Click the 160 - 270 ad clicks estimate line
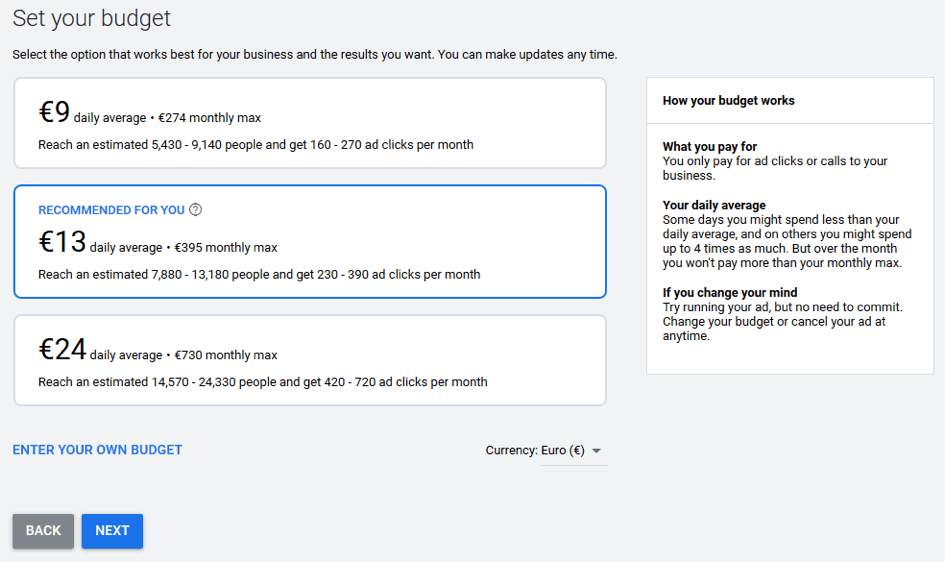The width and height of the screenshot is (945, 562). coord(256,145)
